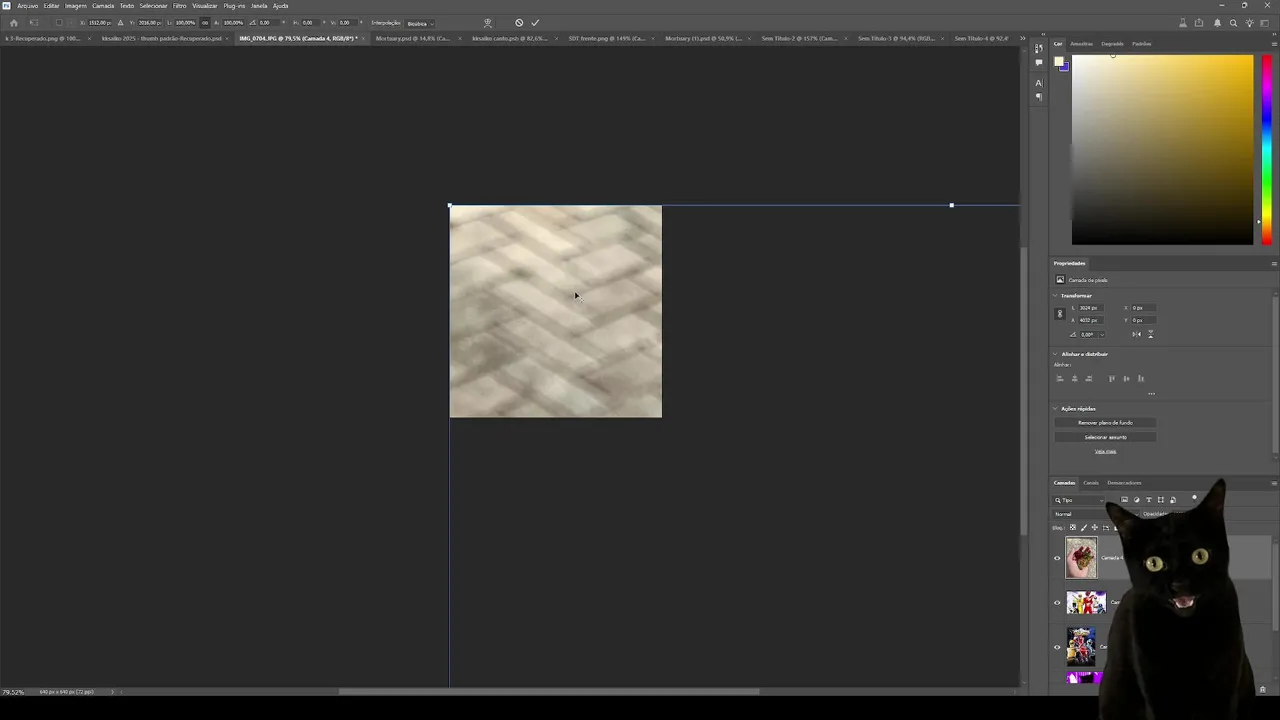Open the History panel icon in collapsed dock
This screenshot has height=720, width=1280.
pos(1039,48)
